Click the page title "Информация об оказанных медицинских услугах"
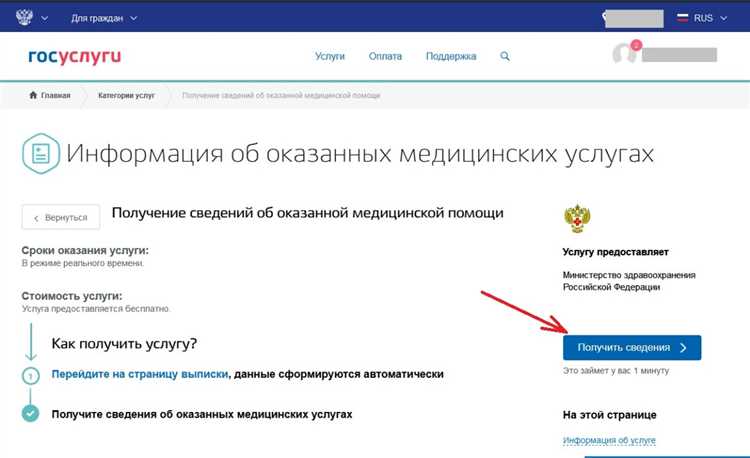 [360, 154]
